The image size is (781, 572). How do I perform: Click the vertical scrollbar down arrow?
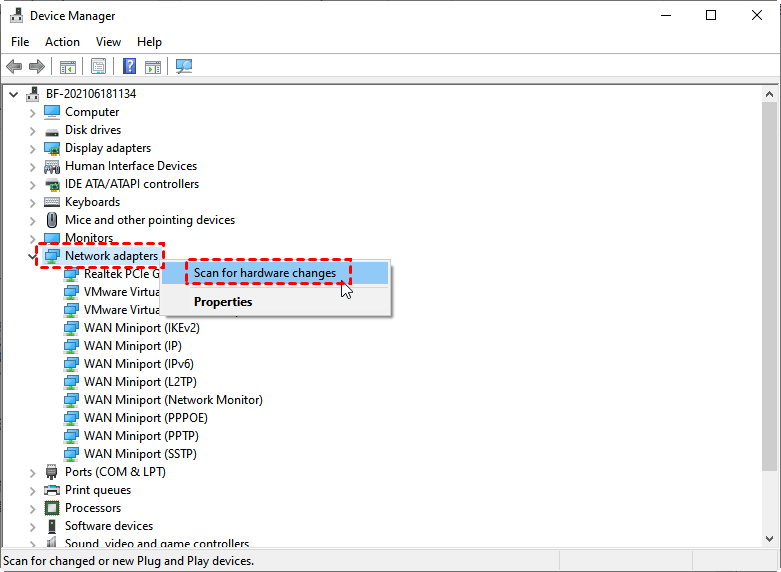(x=769, y=539)
